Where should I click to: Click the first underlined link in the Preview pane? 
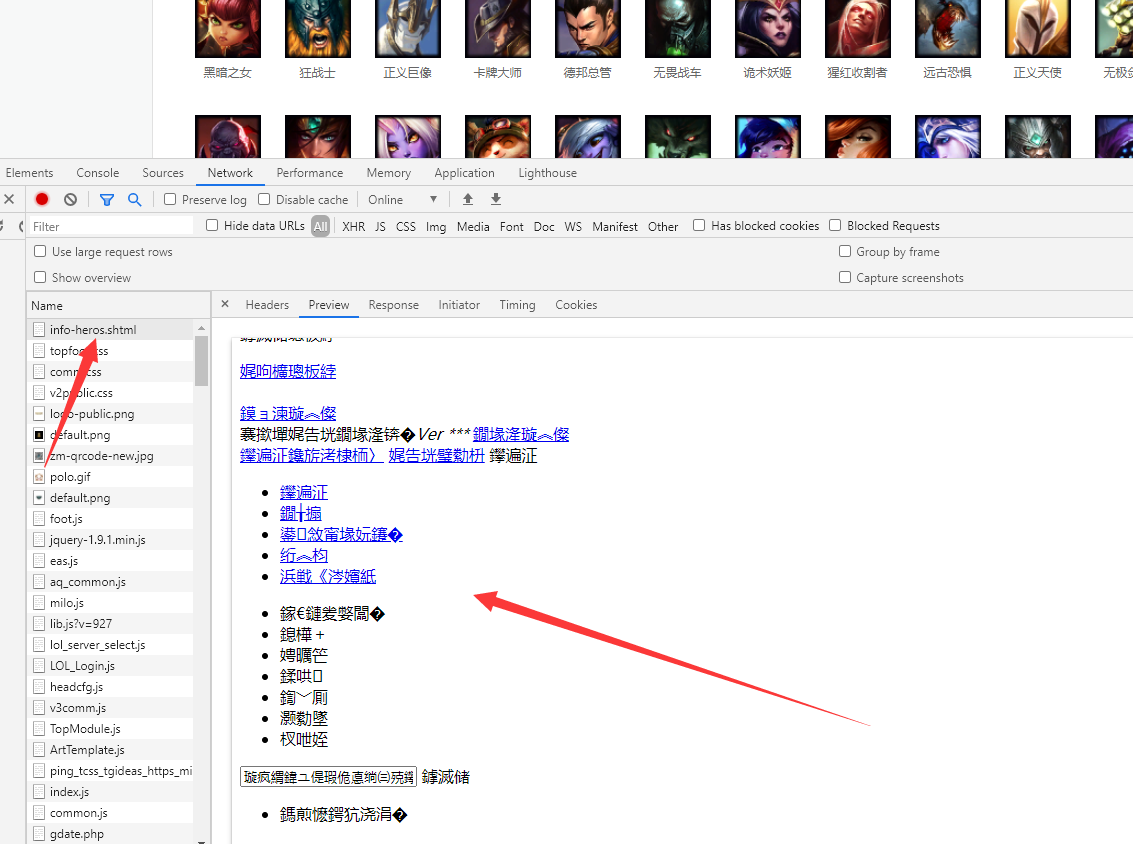287,370
